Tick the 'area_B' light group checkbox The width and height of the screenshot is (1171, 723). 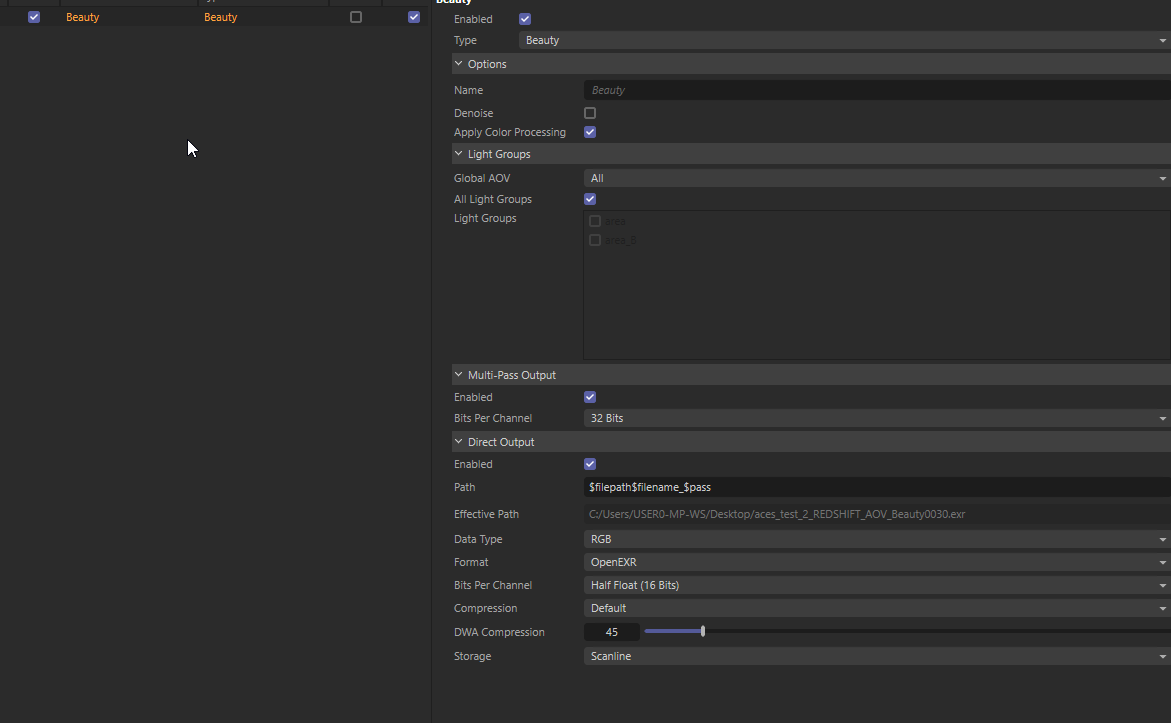[x=594, y=240]
